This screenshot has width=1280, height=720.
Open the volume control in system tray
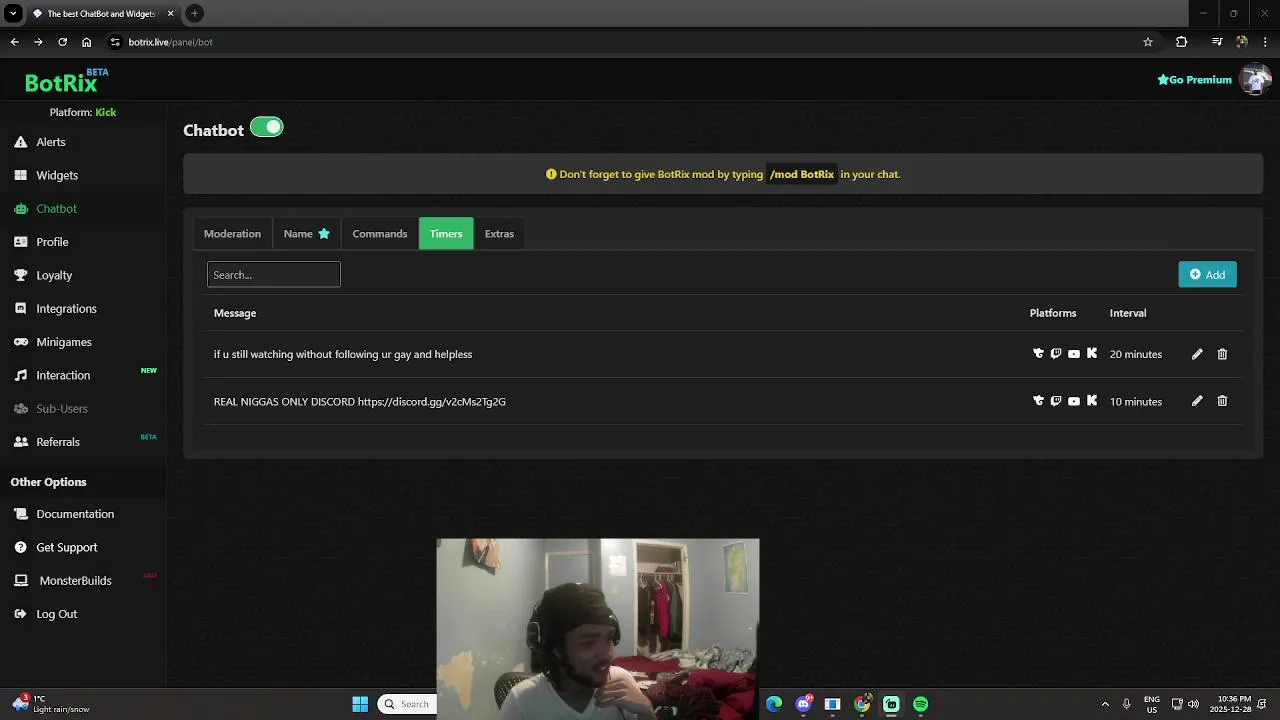(x=1193, y=704)
